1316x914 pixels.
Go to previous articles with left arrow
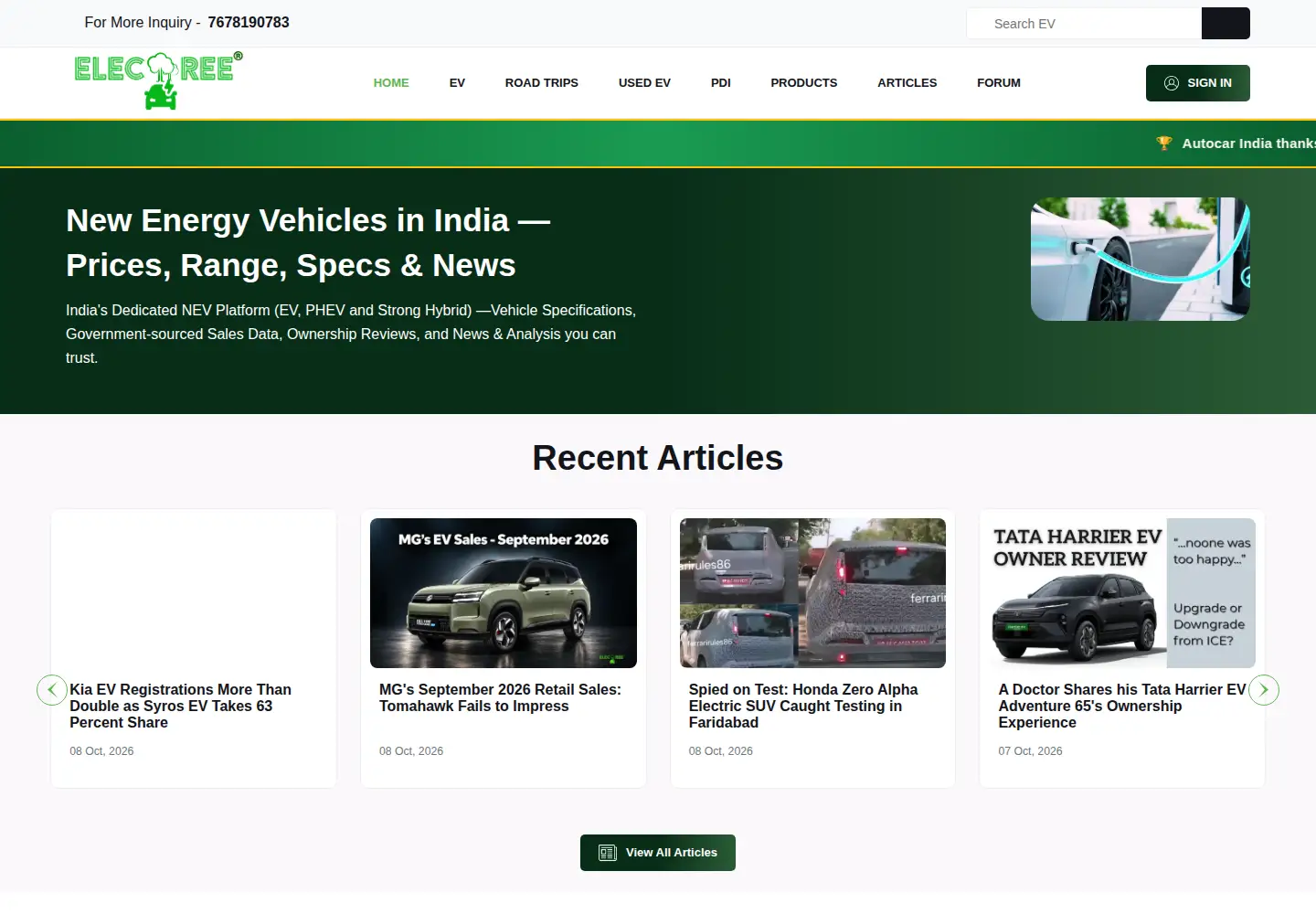pyautogui.click(x=52, y=690)
